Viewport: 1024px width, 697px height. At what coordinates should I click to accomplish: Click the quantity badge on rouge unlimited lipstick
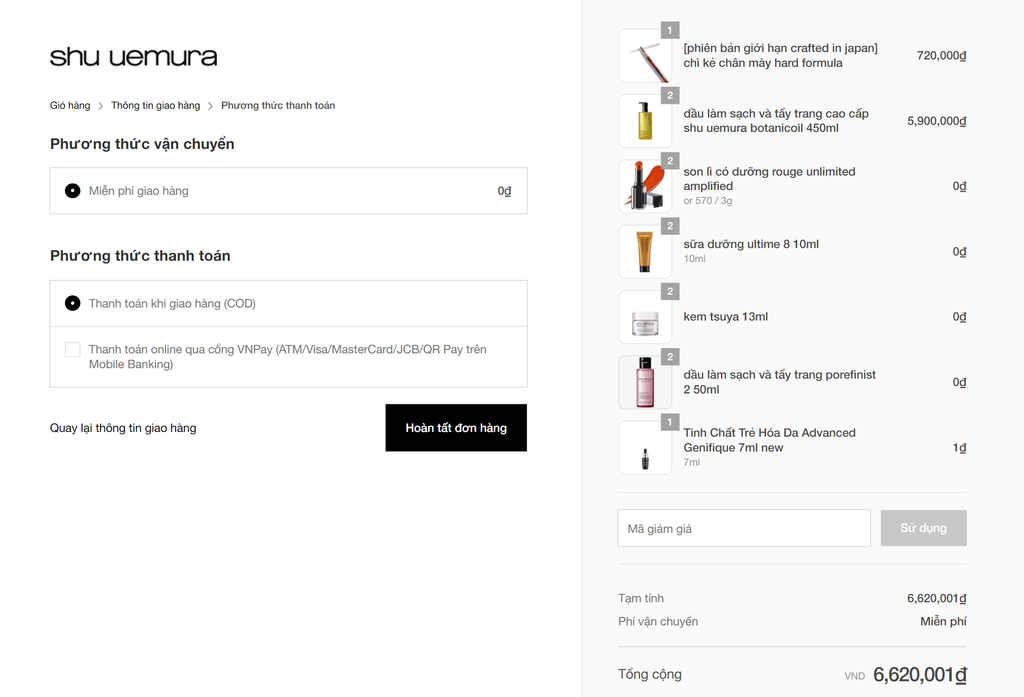(x=670, y=161)
